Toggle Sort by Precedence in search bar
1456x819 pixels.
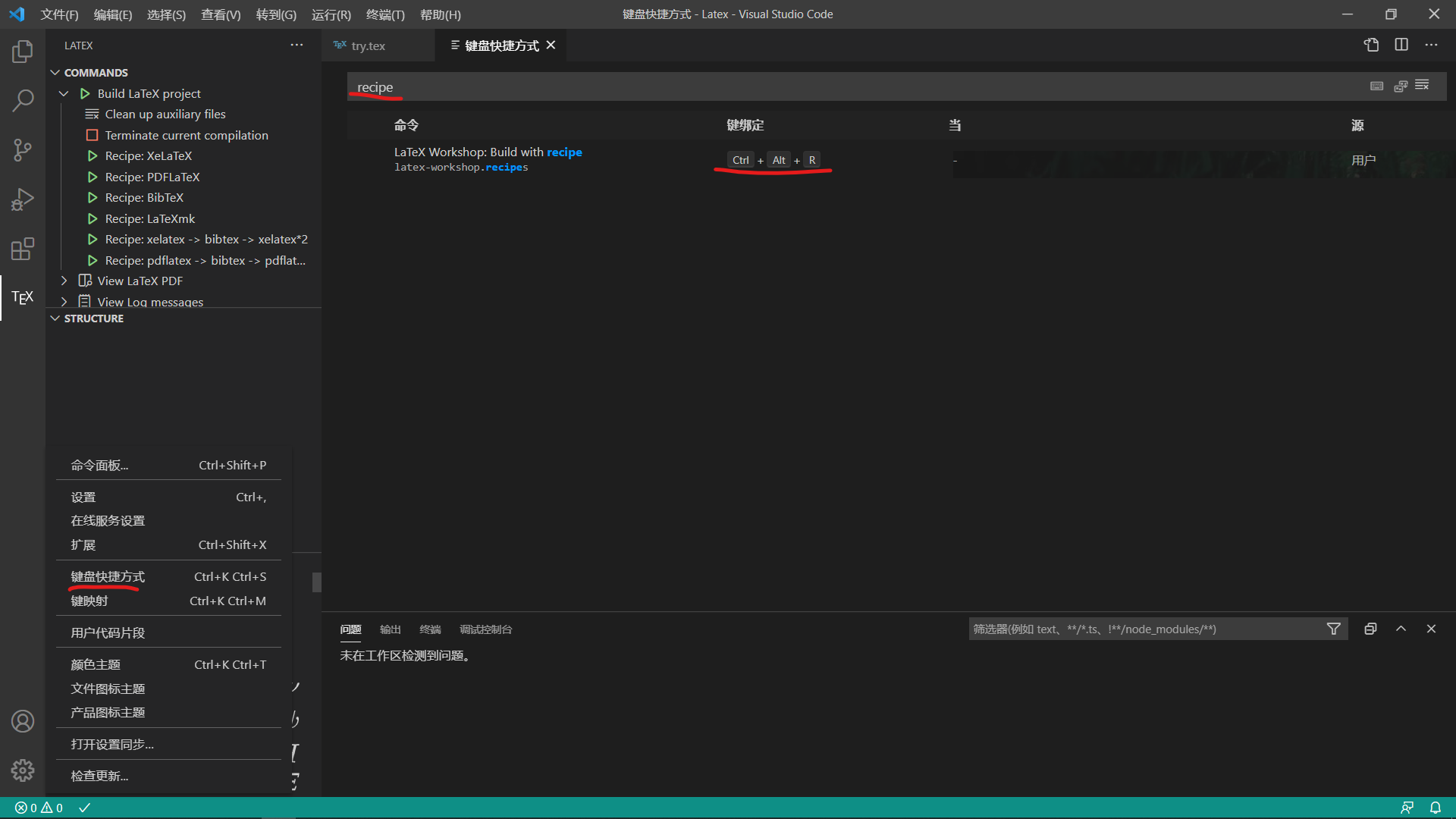pos(1401,86)
